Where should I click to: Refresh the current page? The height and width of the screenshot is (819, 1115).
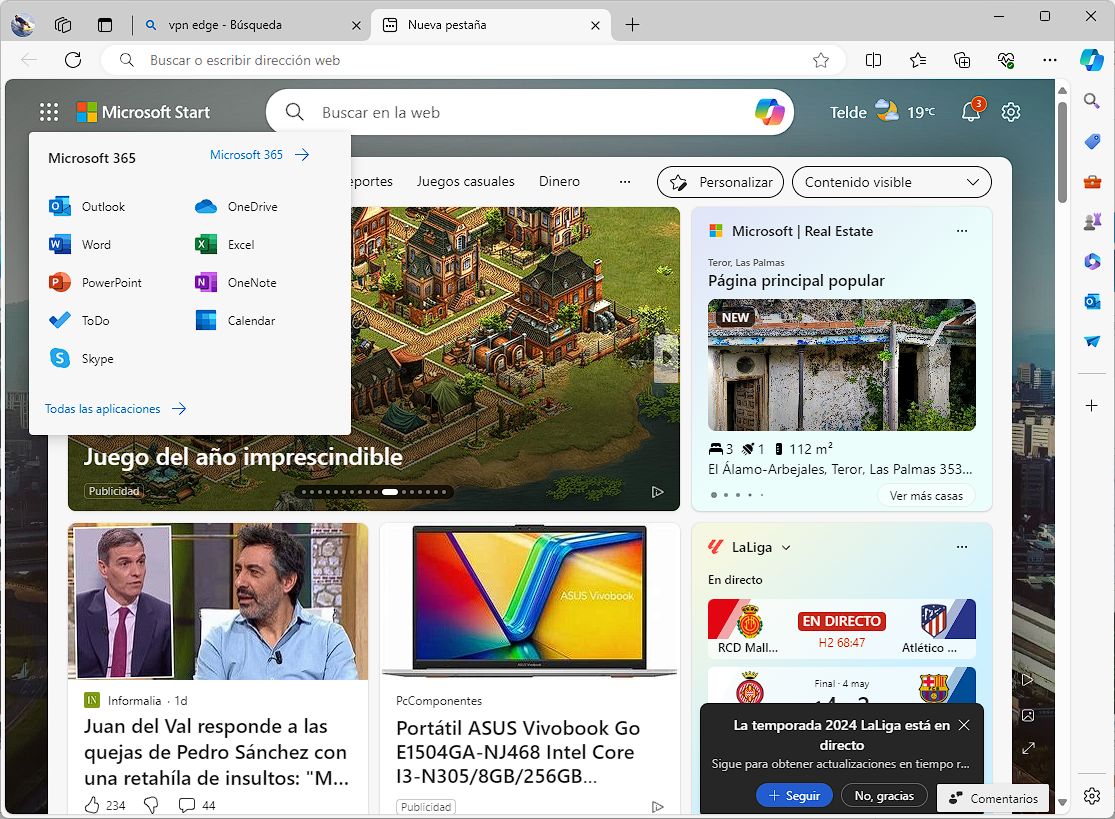[73, 60]
